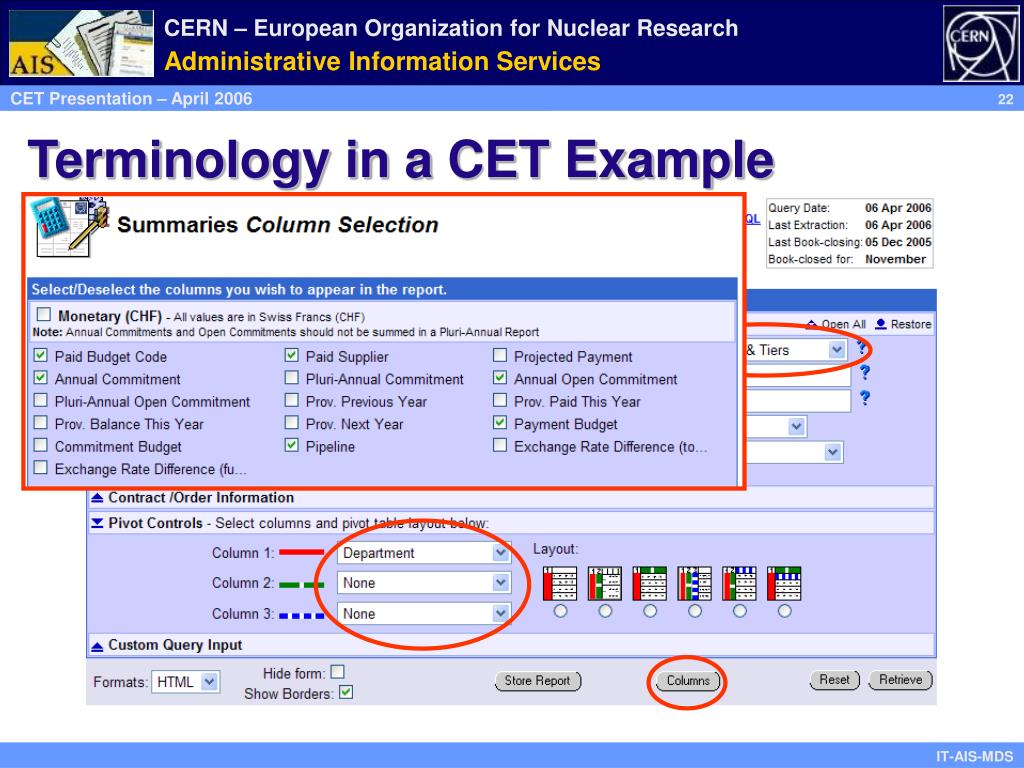Choose the second pivot layout thumbnail
The image size is (1024, 768).
pyautogui.click(x=605, y=583)
